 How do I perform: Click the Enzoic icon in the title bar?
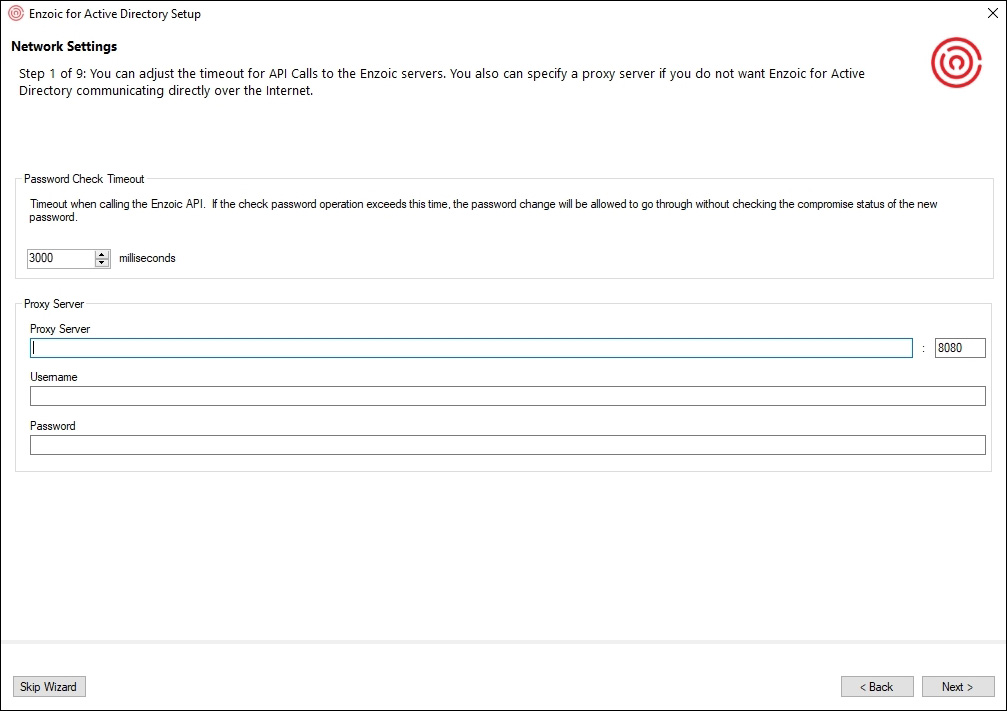click(x=15, y=14)
